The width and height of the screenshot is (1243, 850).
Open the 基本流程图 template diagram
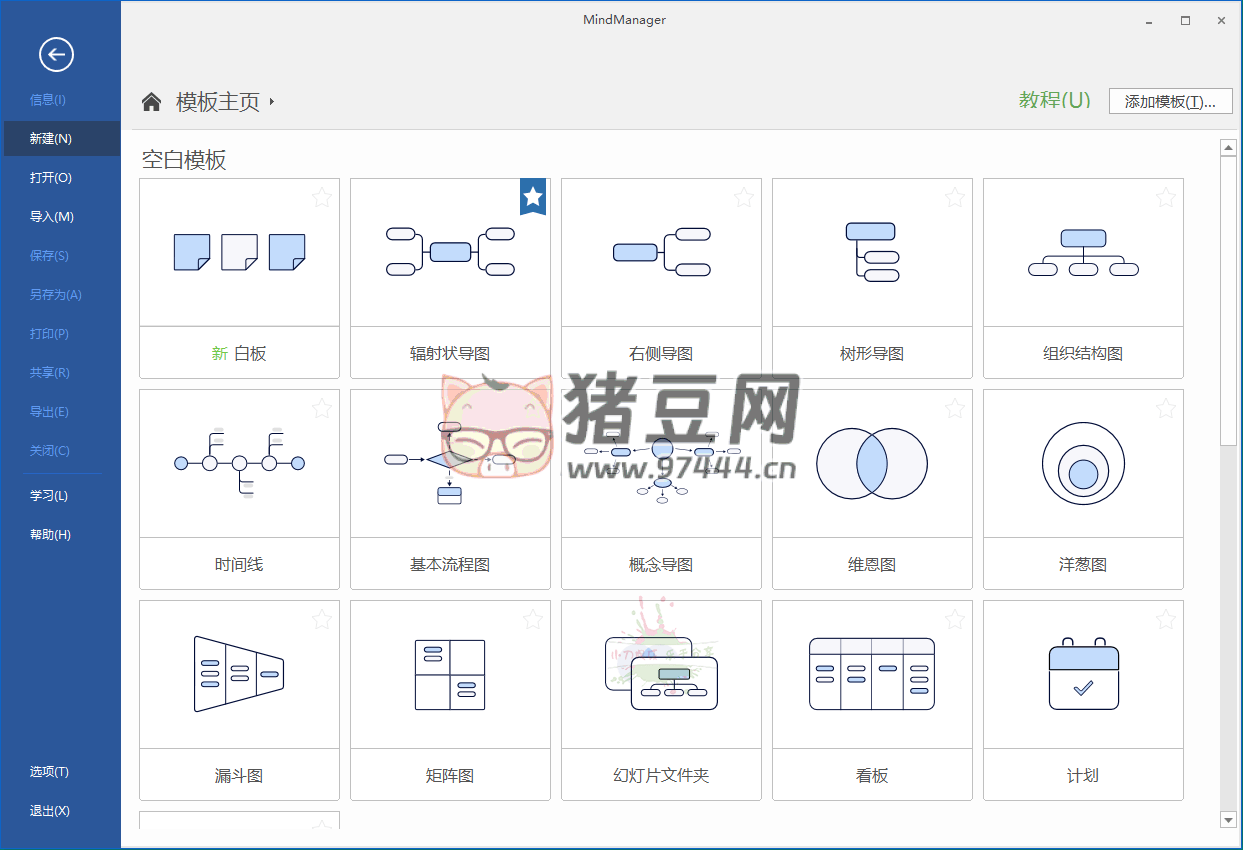tap(450, 463)
